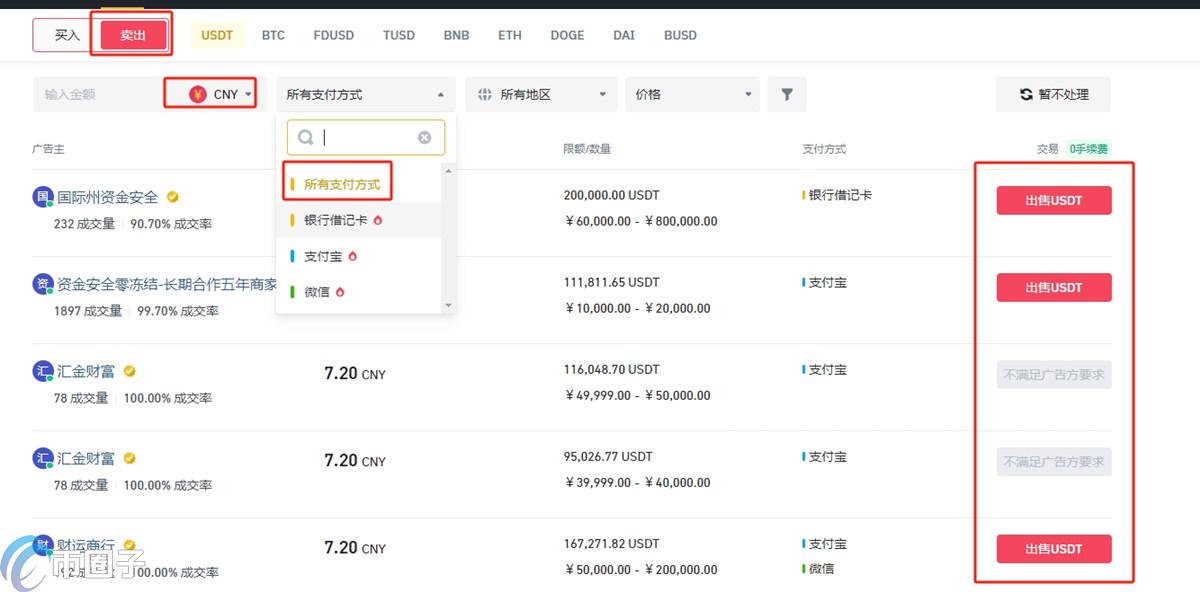This screenshot has width=1200, height=592.
Task: Switch to the BTC tab
Action: coord(273,35)
